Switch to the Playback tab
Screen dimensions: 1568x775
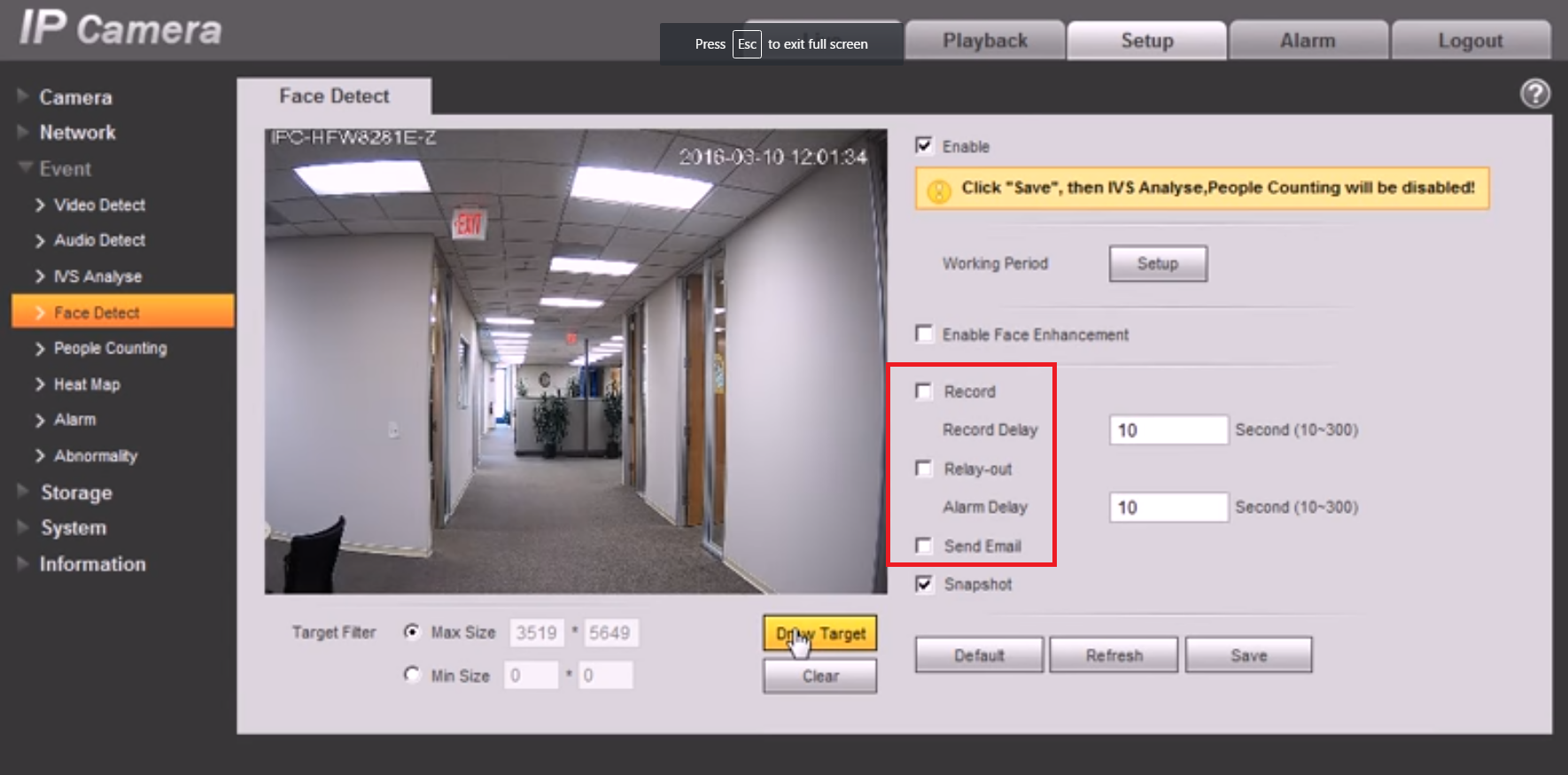[x=985, y=41]
